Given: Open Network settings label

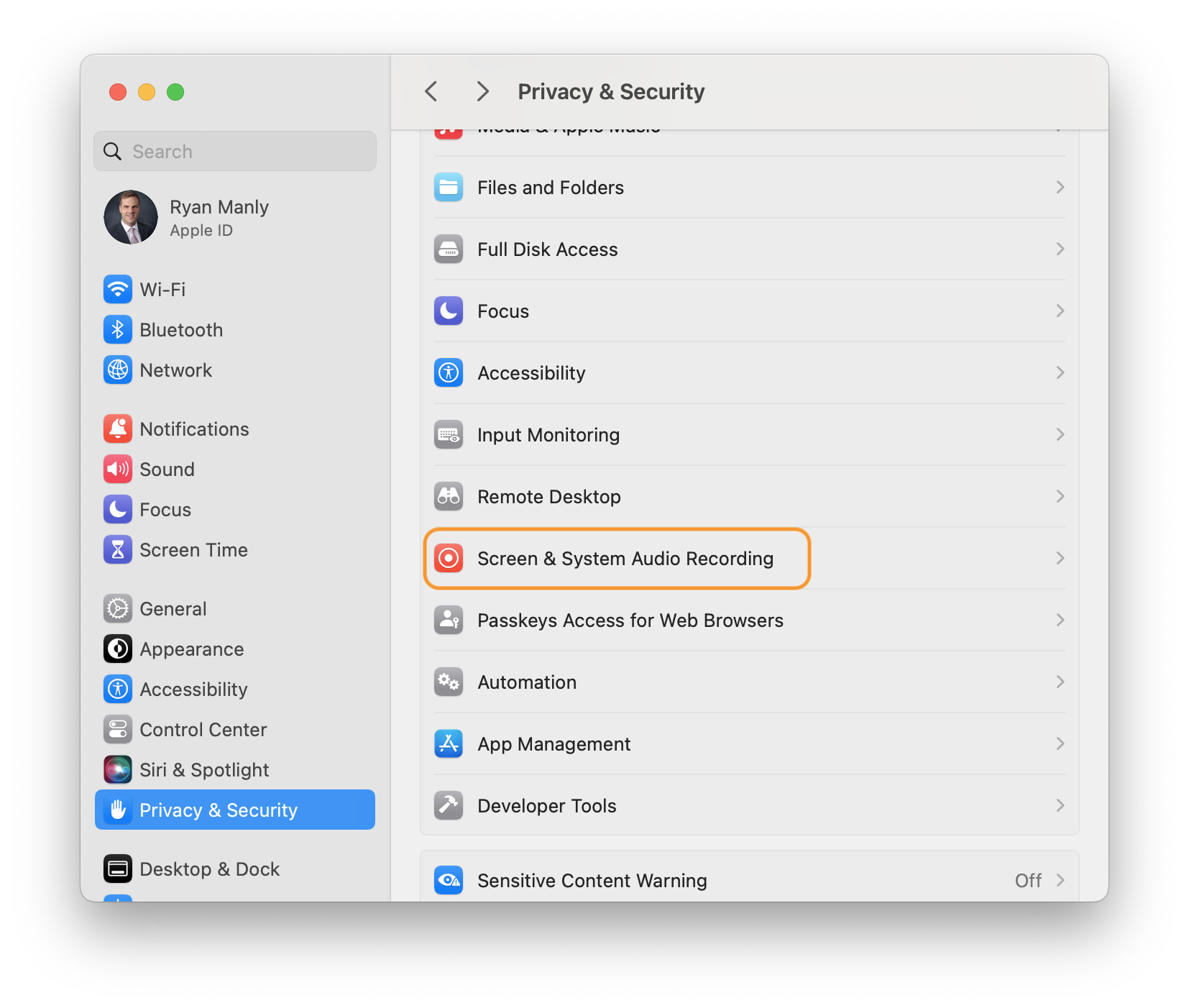Looking at the screenshot, I should point(176,370).
